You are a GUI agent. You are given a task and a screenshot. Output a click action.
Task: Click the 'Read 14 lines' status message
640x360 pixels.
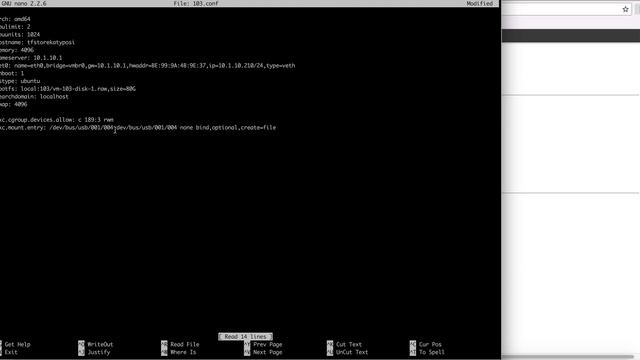245,337
